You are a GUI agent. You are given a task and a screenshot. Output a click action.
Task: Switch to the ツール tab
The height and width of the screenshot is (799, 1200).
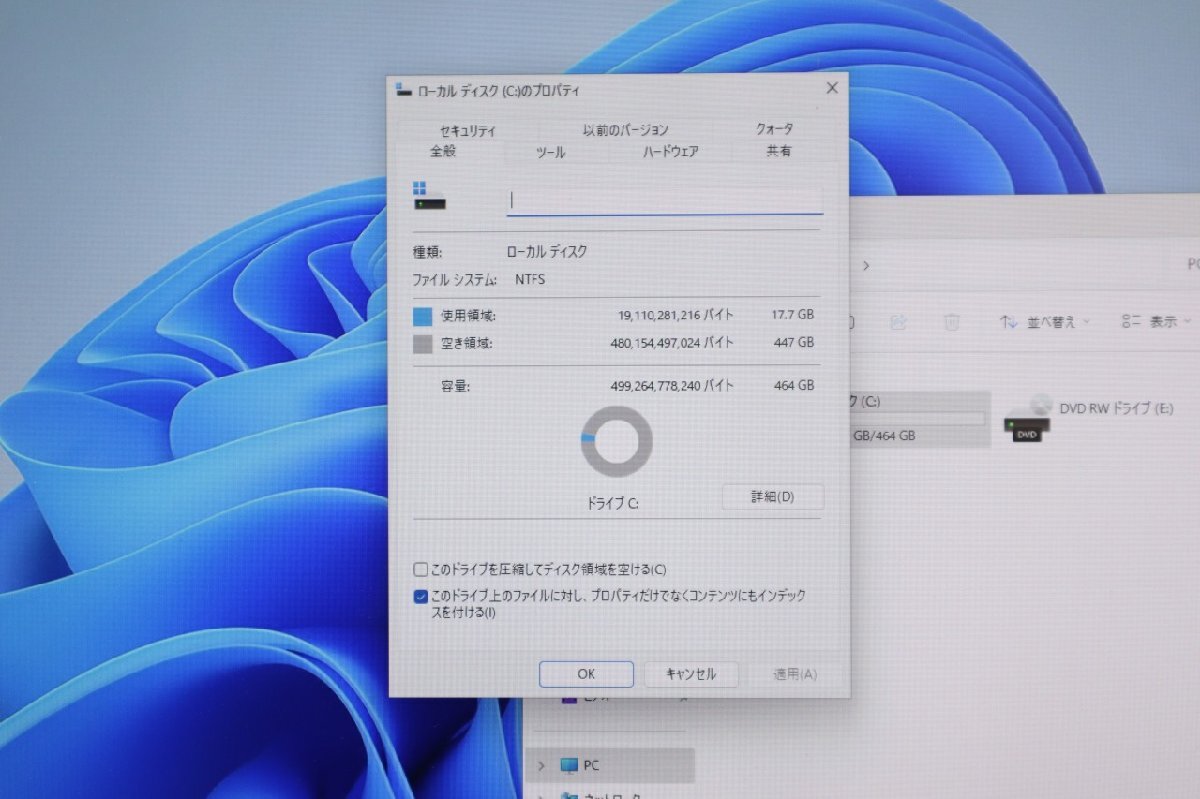(x=550, y=152)
